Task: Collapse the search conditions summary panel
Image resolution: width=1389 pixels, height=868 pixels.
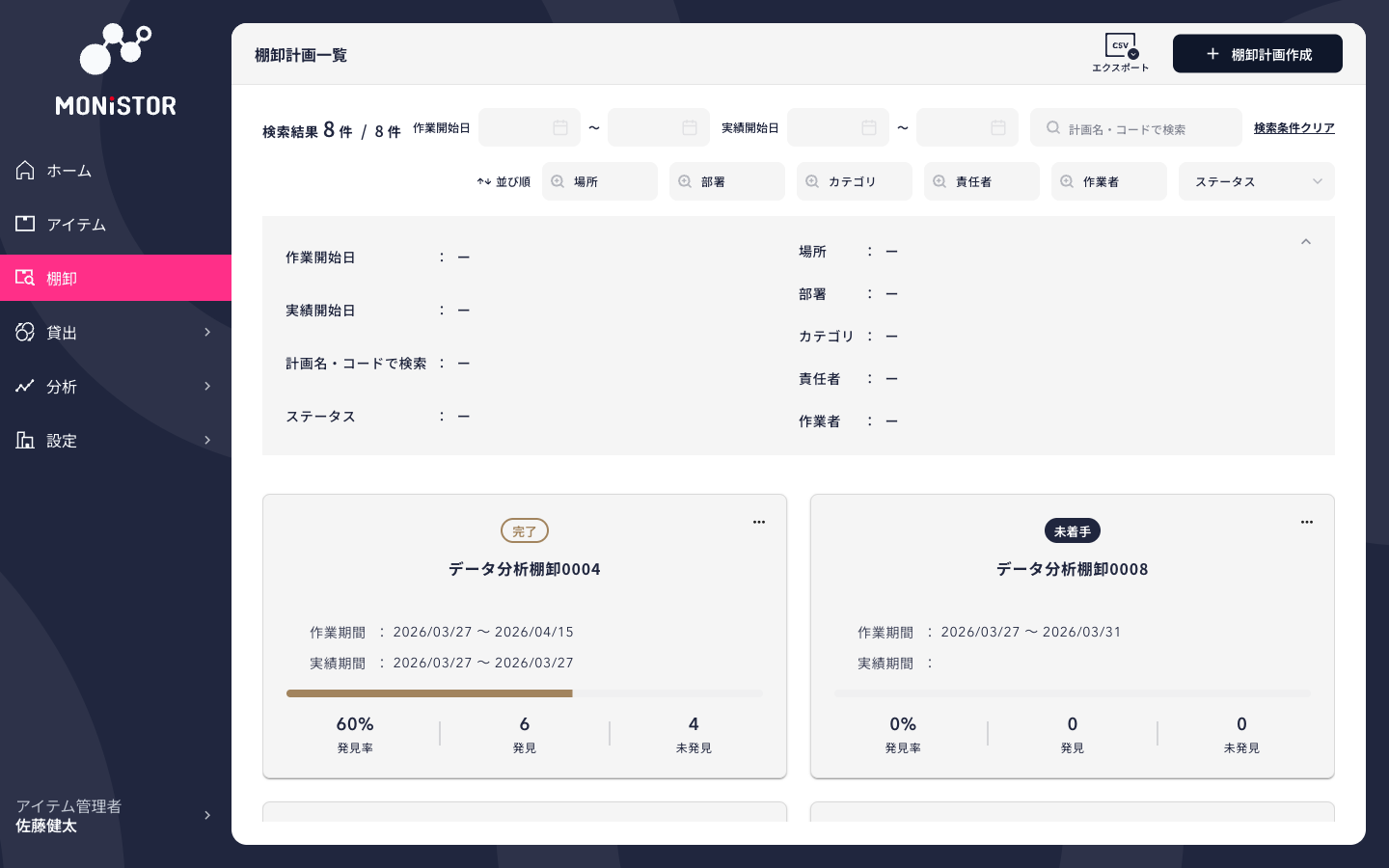Action: tap(1306, 242)
